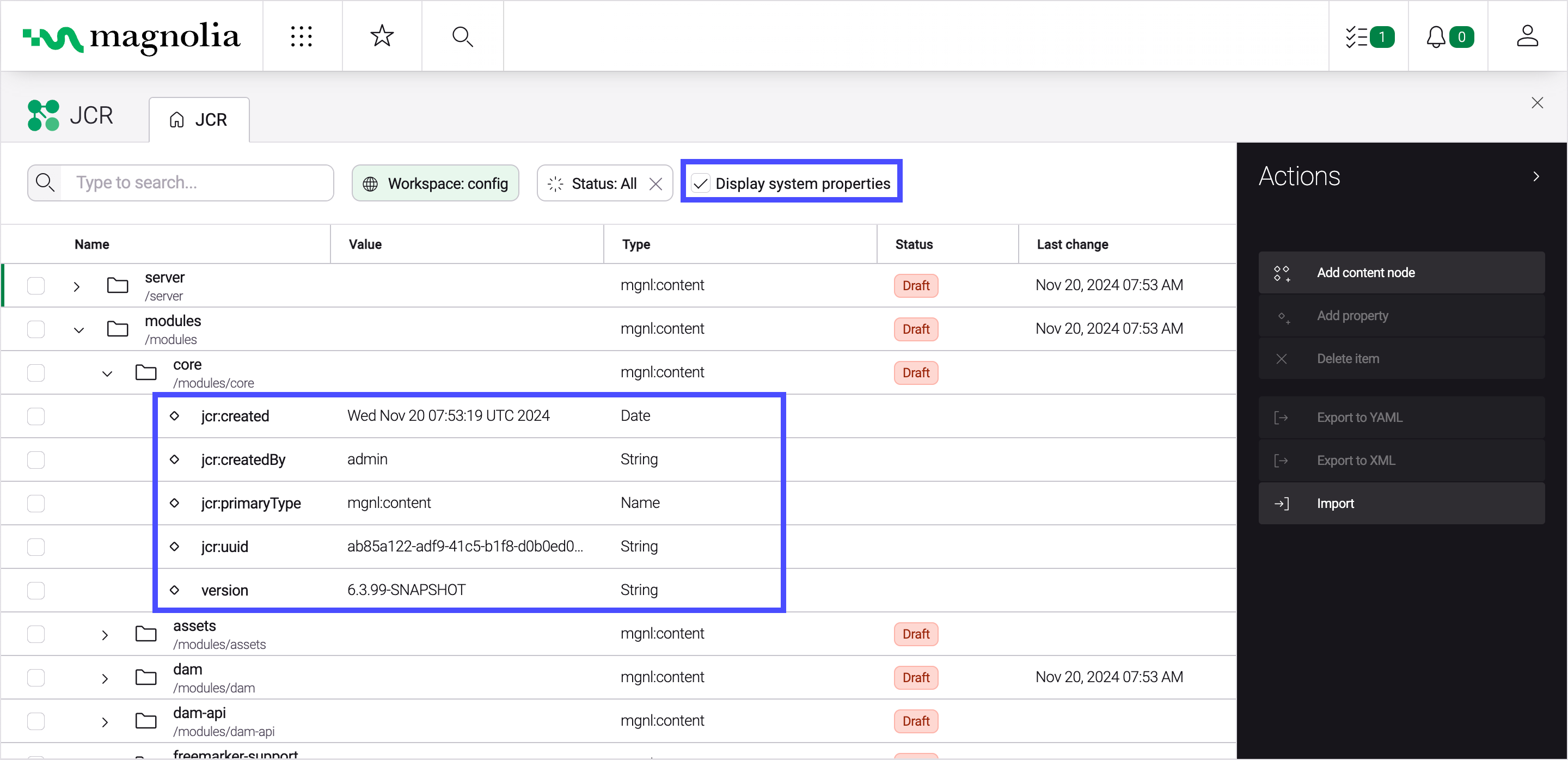The image size is (1568, 760).
Task: Check the jcr:created row checkbox
Action: tap(36, 416)
